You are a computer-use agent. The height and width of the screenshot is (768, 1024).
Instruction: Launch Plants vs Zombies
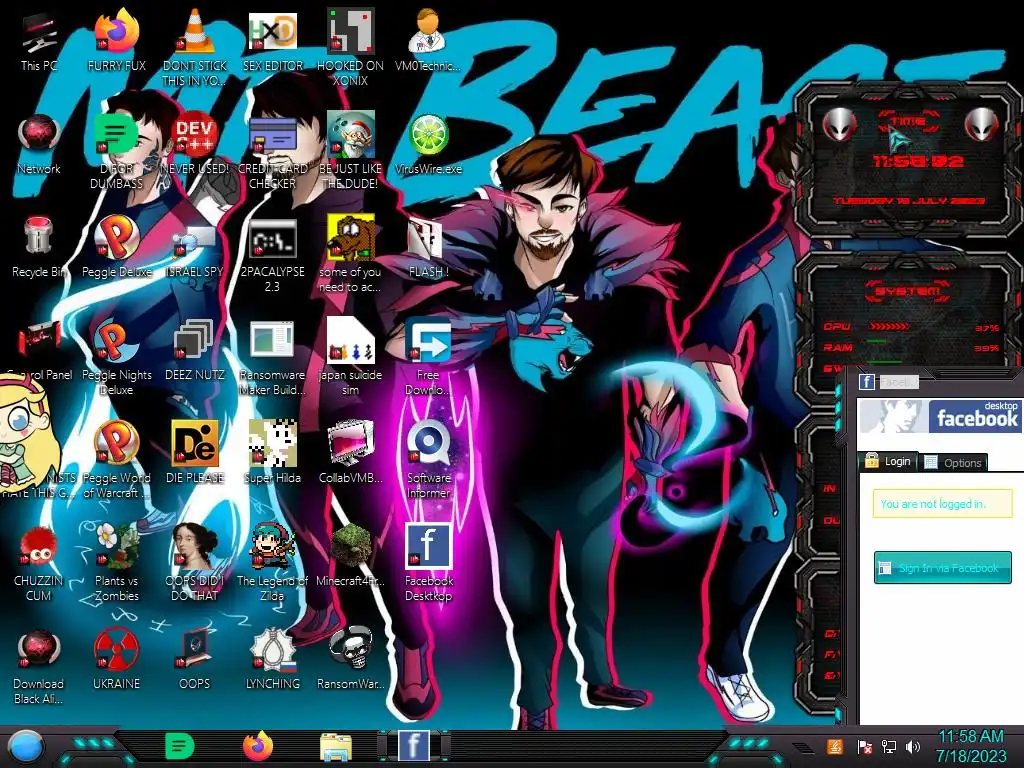pos(116,564)
